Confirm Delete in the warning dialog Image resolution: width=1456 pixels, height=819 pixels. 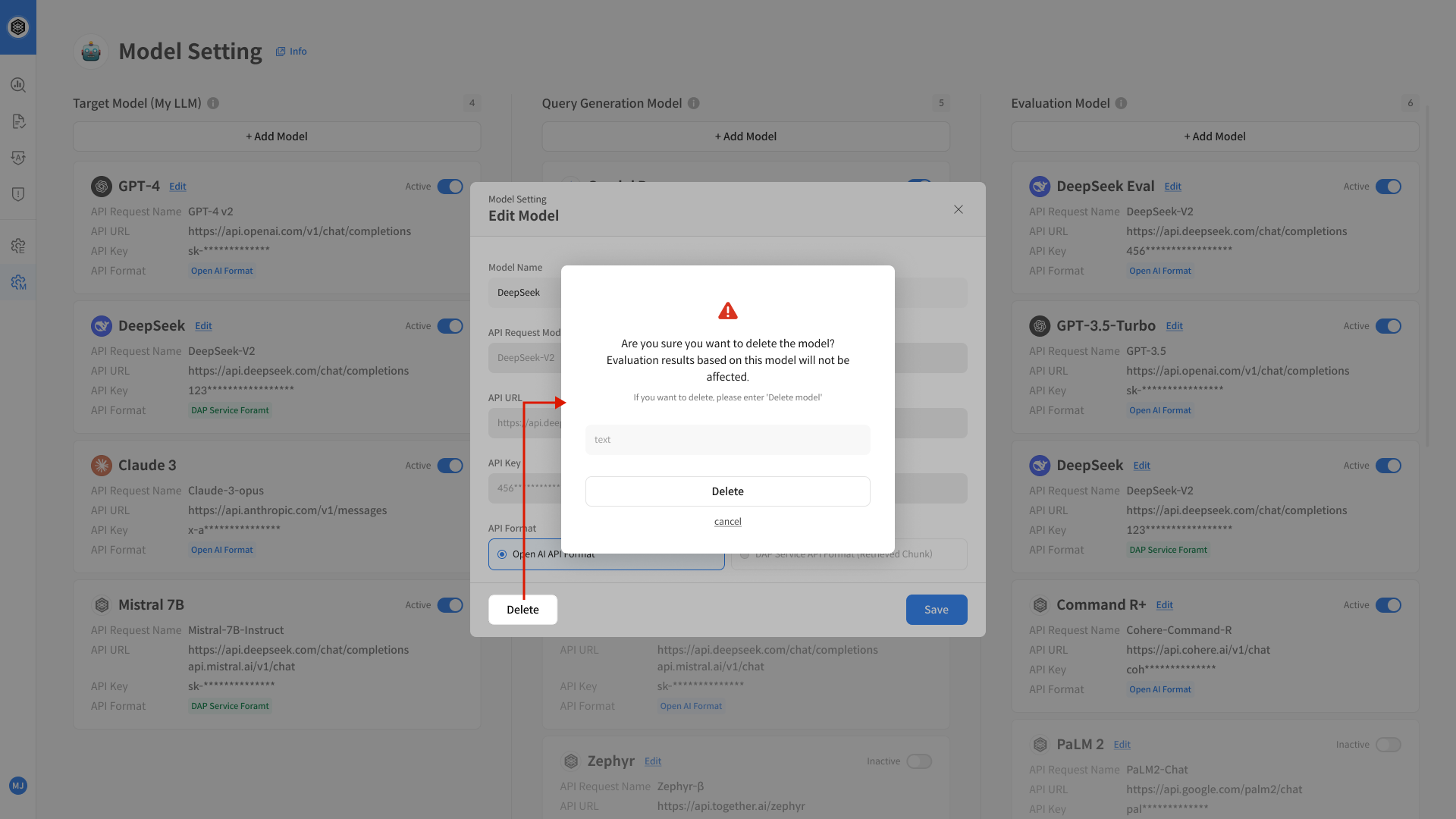click(x=728, y=491)
